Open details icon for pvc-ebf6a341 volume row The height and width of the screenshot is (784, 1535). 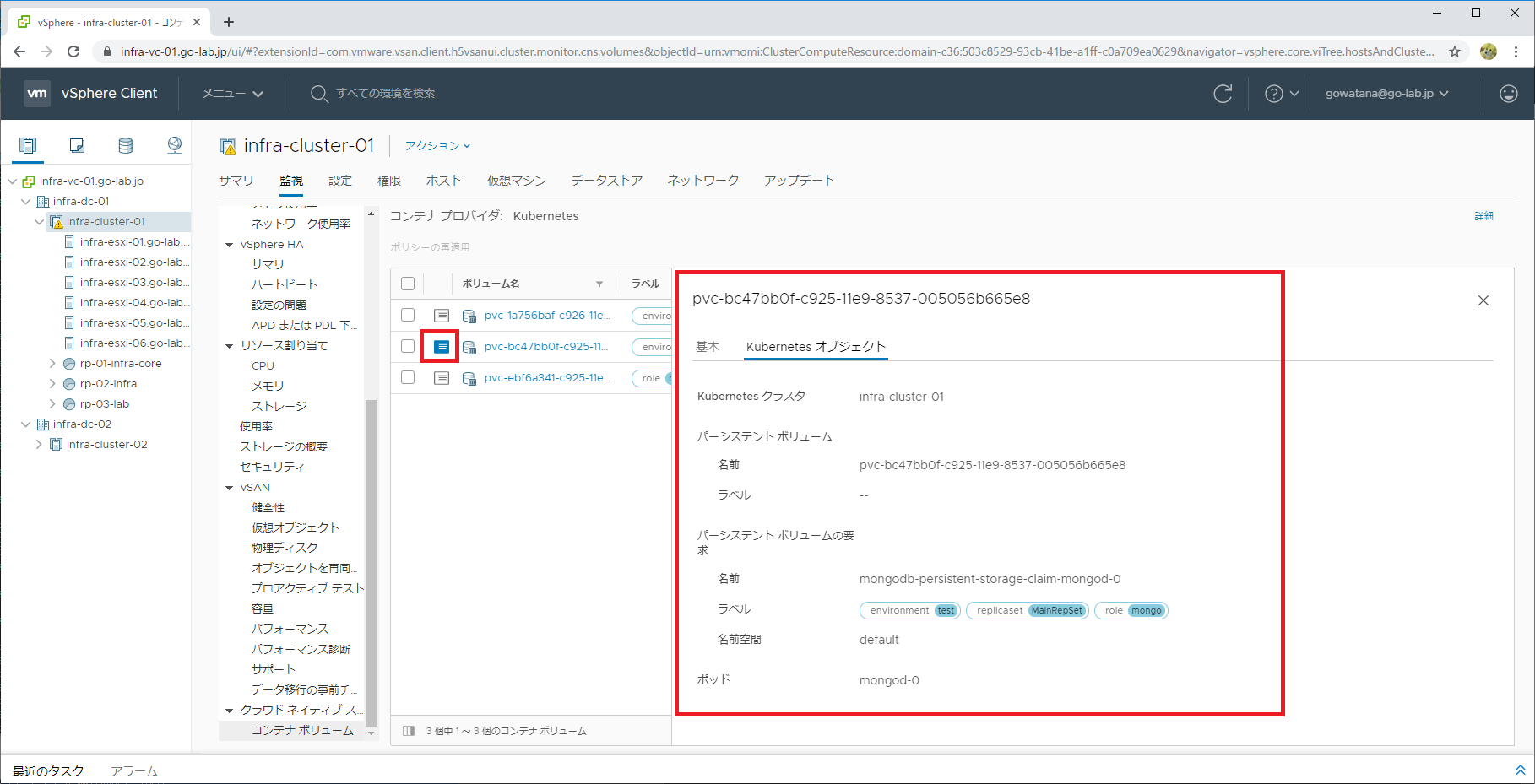(442, 378)
